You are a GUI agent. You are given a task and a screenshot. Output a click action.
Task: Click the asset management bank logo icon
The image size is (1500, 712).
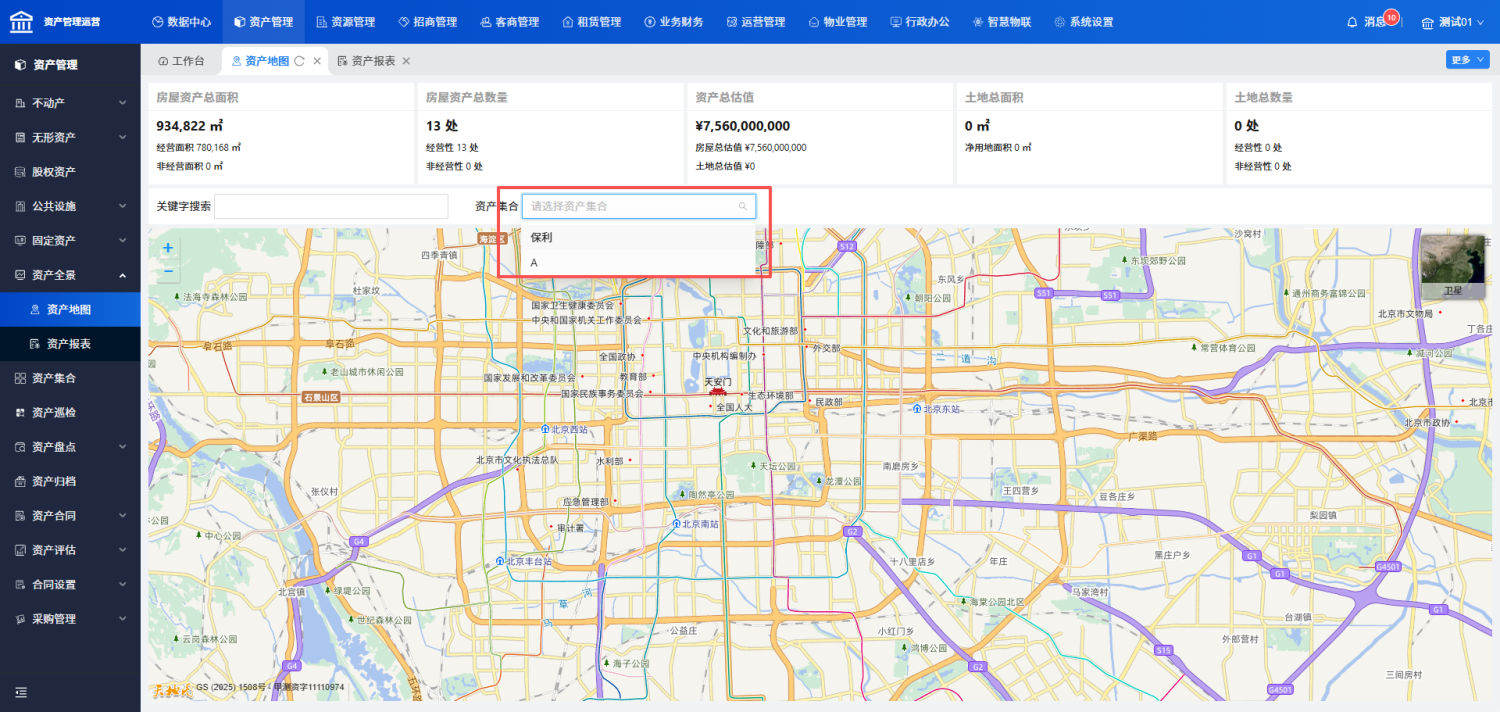click(20, 21)
